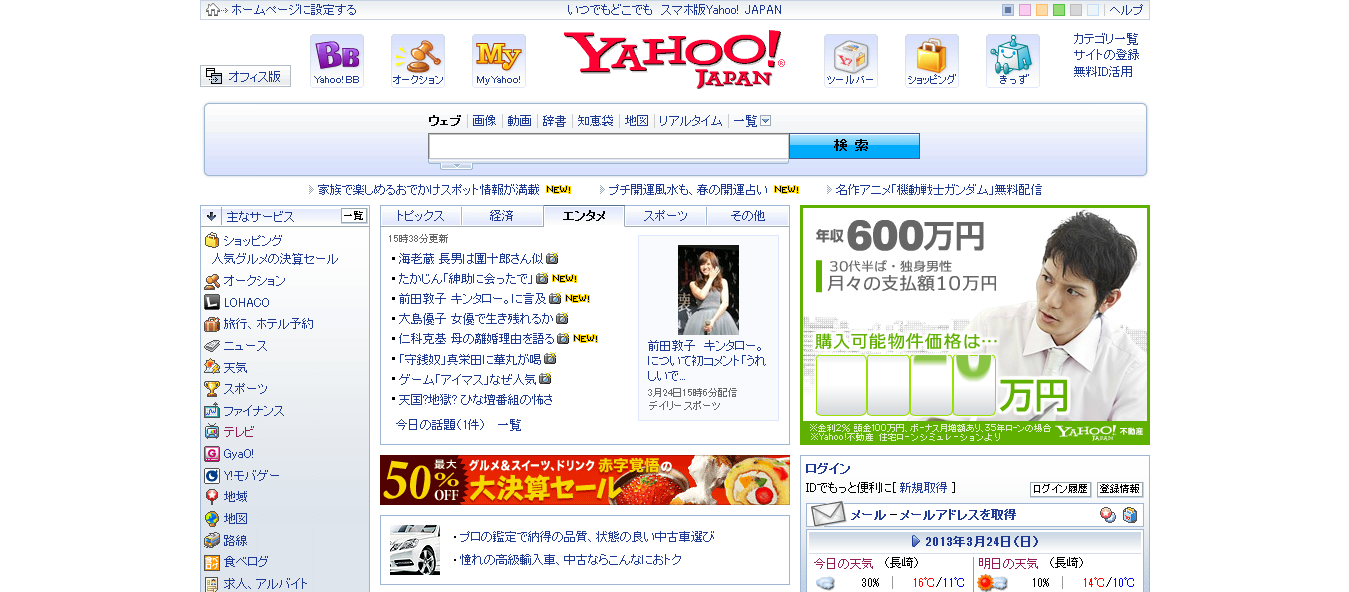The height and width of the screenshot is (592, 1349).
Task: Select the その他 news tab
Action: point(748,216)
